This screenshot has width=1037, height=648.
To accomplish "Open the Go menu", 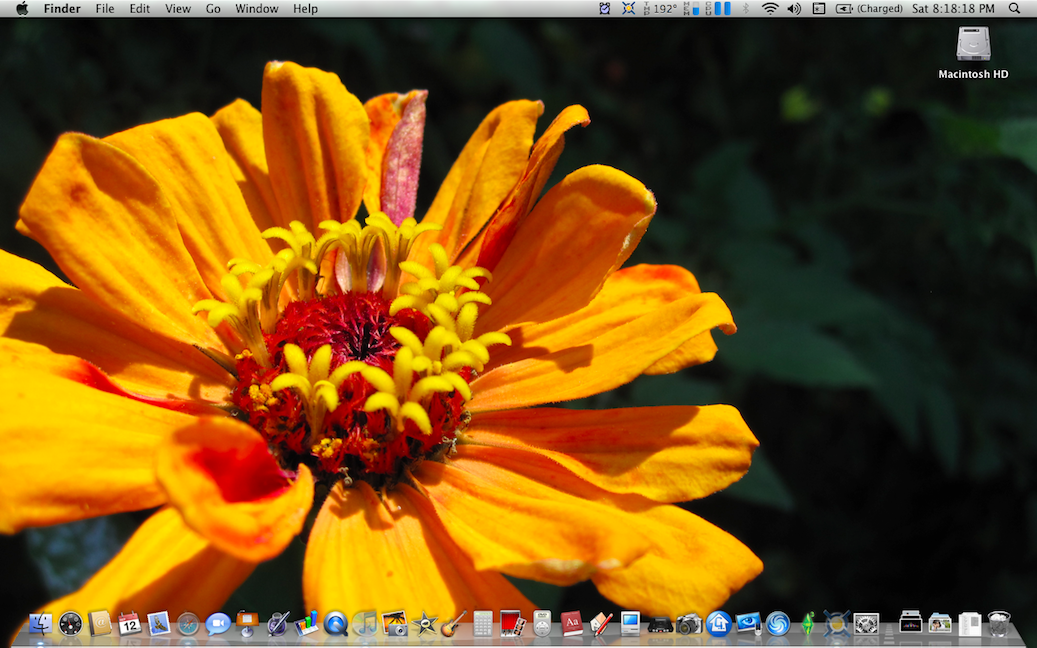I will click(x=213, y=9).
